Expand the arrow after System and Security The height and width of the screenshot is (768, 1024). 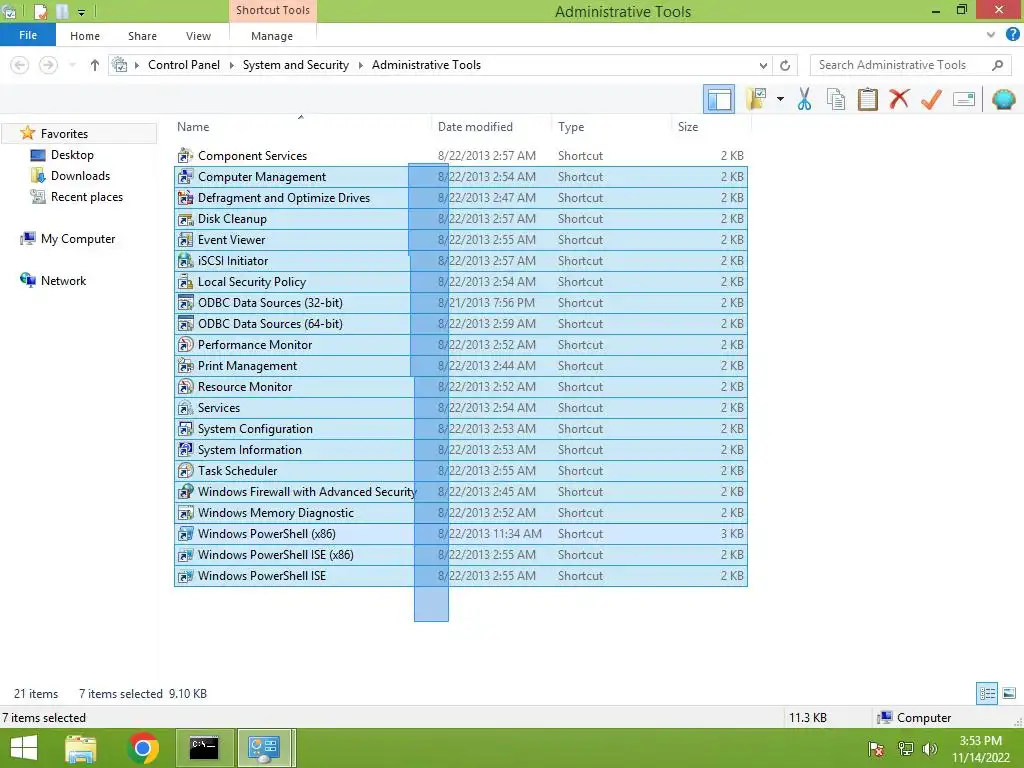coord(360,65)
